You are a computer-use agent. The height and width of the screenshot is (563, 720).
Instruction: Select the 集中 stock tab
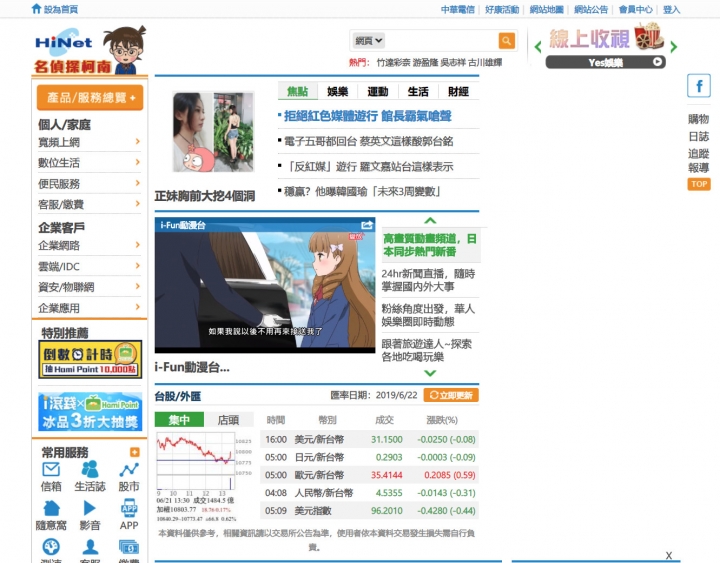click(x=179, y=420)
